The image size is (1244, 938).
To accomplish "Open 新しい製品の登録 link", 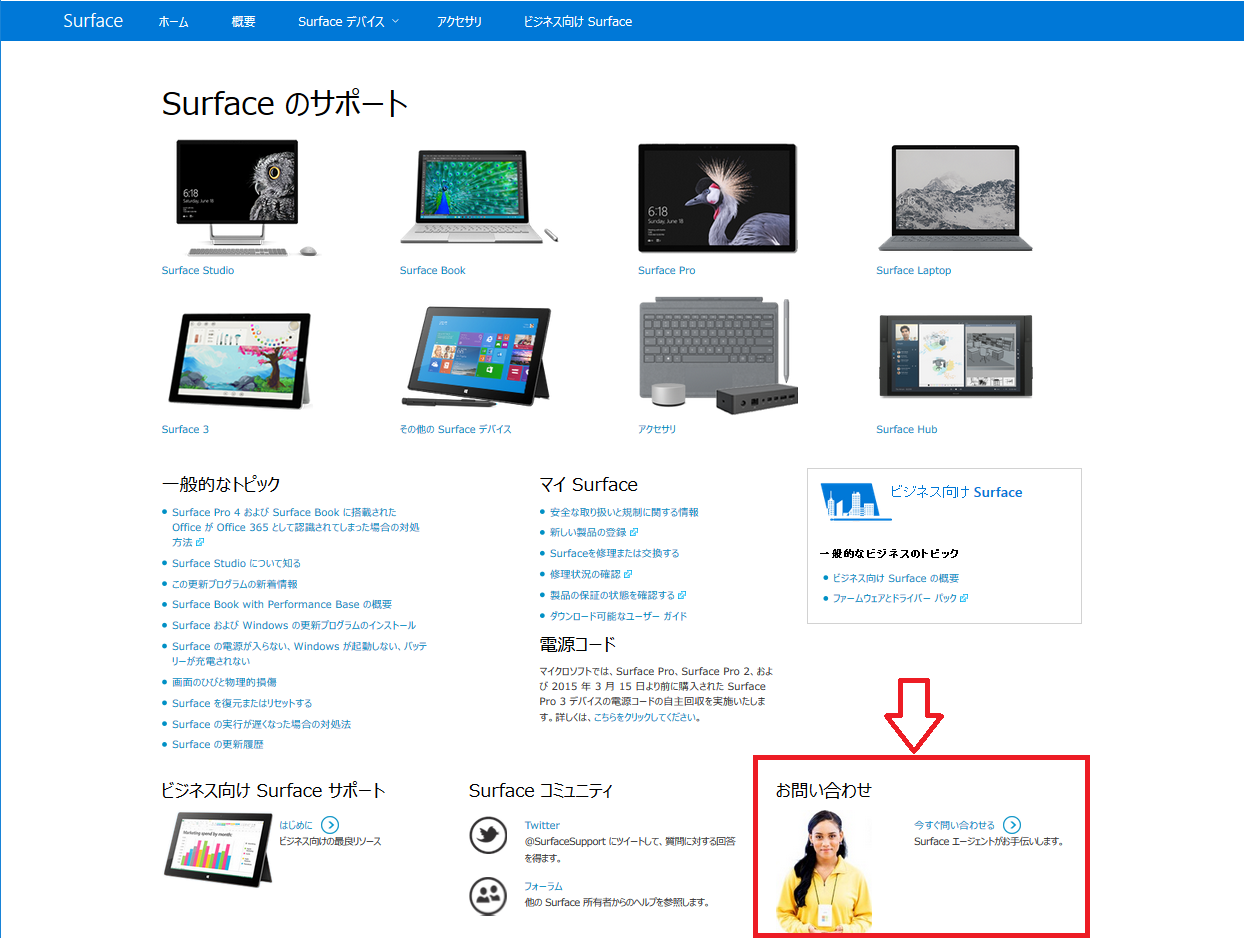I will point(594,532).
